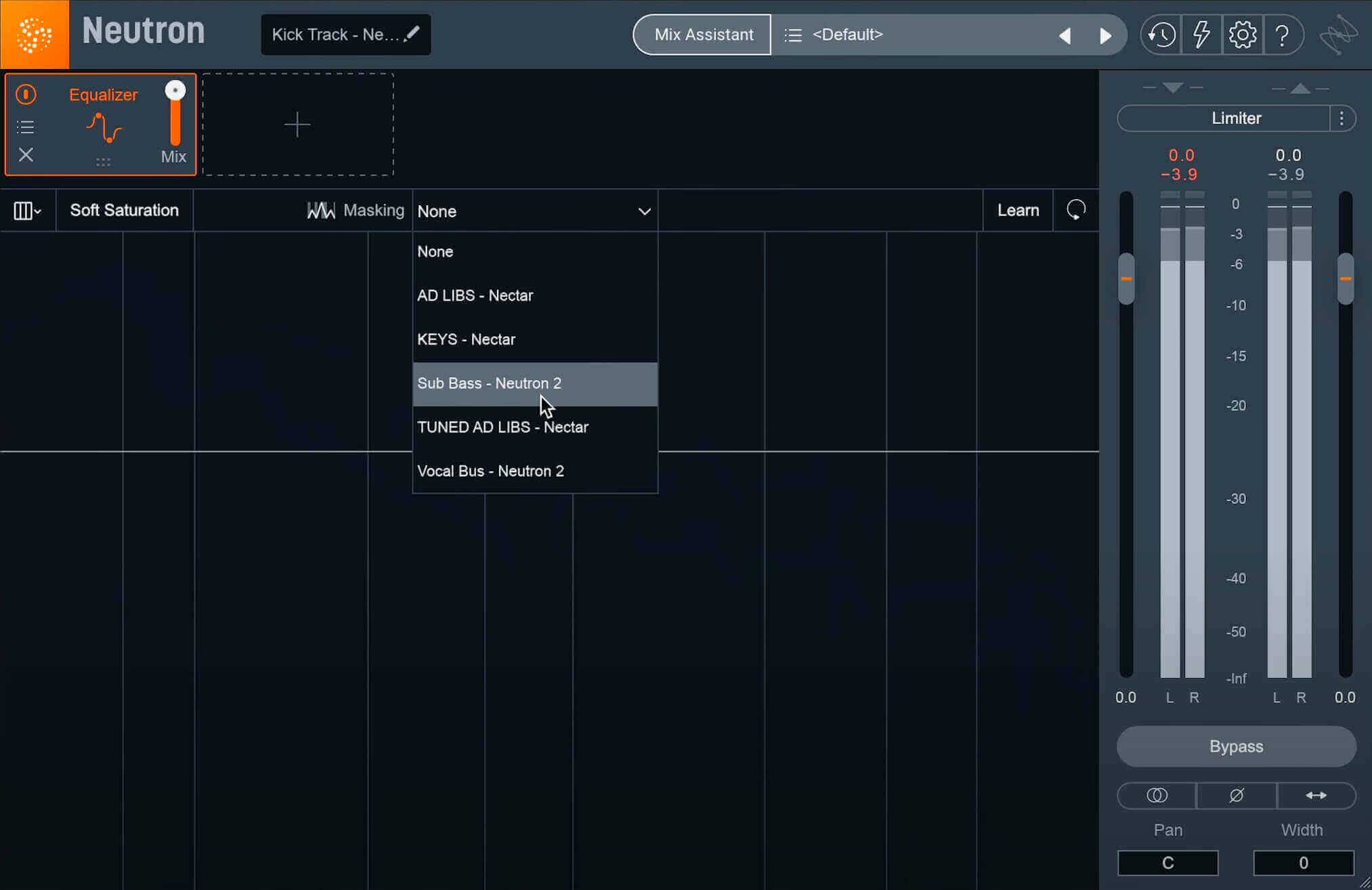Edit the Kick Track name pencil icon
Image resolution: width=1372 pixels, height=890 pixels.
coord(412,33)
